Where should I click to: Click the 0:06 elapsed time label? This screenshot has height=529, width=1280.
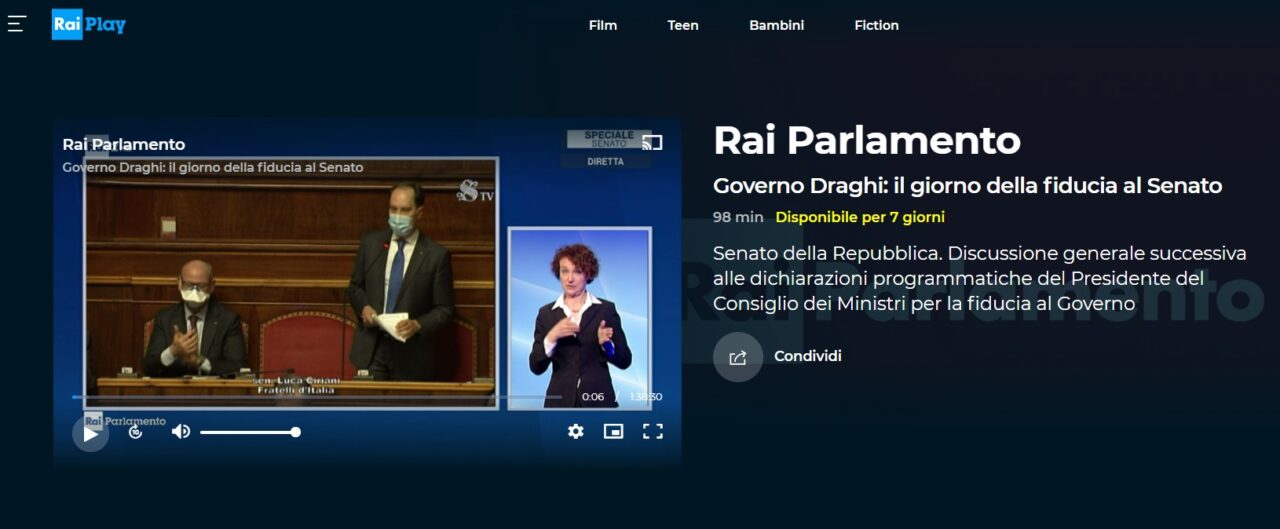593,397
